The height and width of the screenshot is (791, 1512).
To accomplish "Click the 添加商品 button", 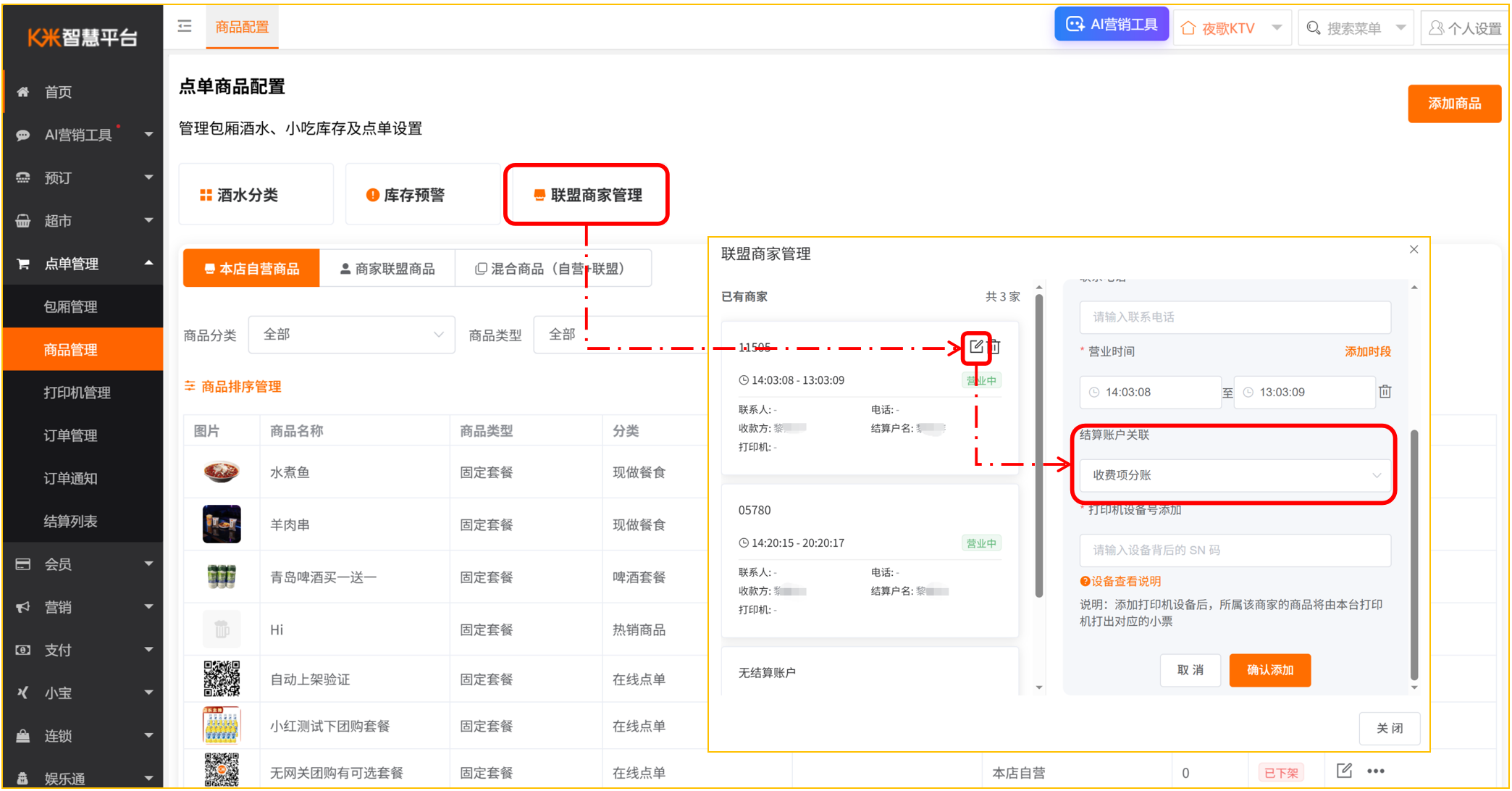I will 1454,104.
